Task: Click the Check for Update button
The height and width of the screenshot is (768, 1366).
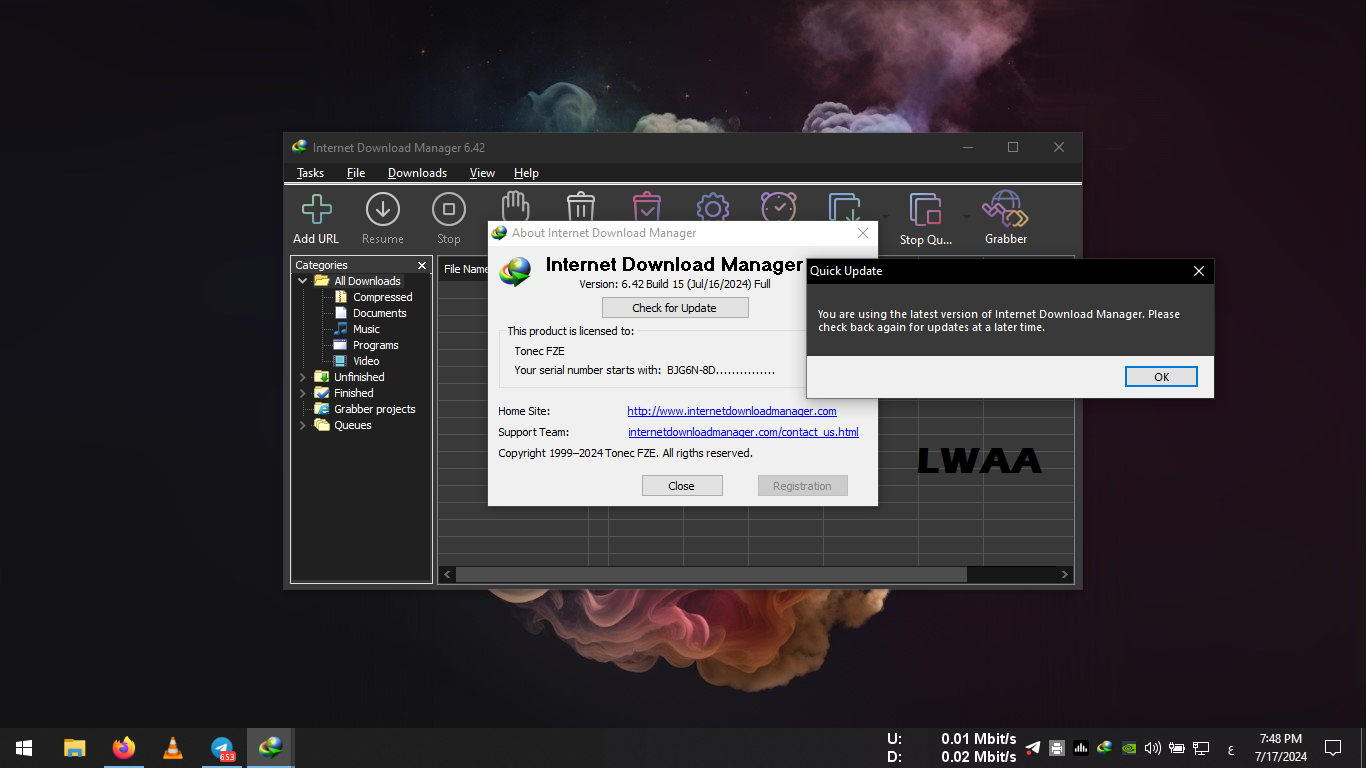Action: coord(675,308)
